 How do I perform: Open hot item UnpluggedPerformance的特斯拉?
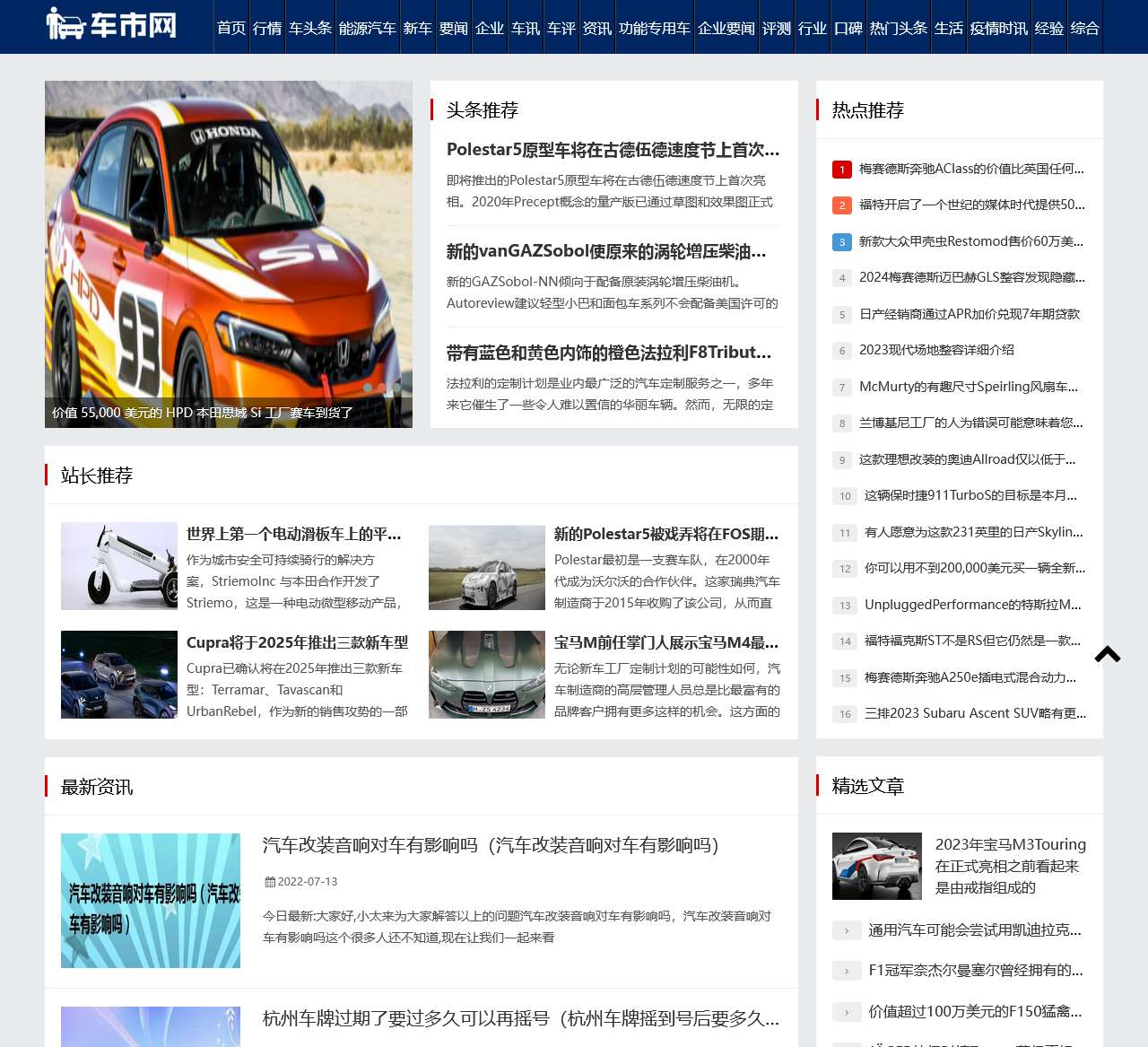(x=973, y=605)
